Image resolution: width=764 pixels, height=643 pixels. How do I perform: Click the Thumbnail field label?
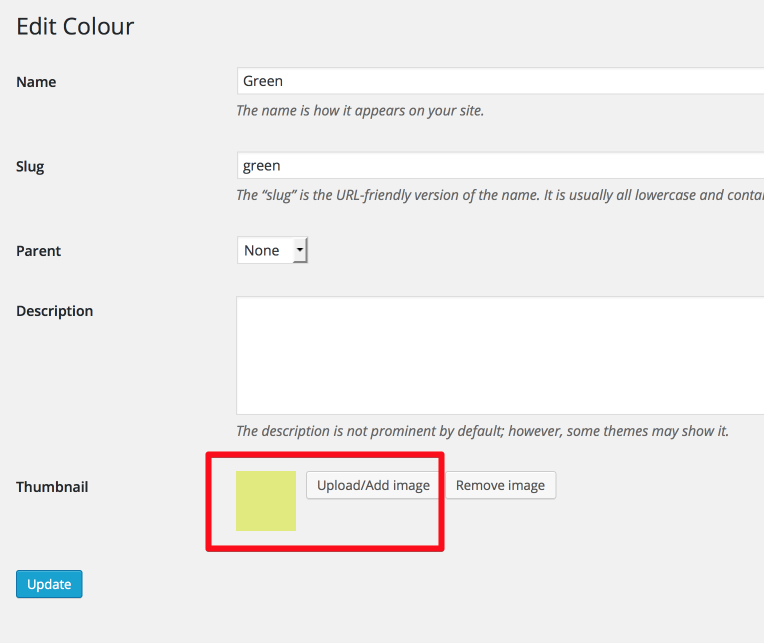point(52,487)
